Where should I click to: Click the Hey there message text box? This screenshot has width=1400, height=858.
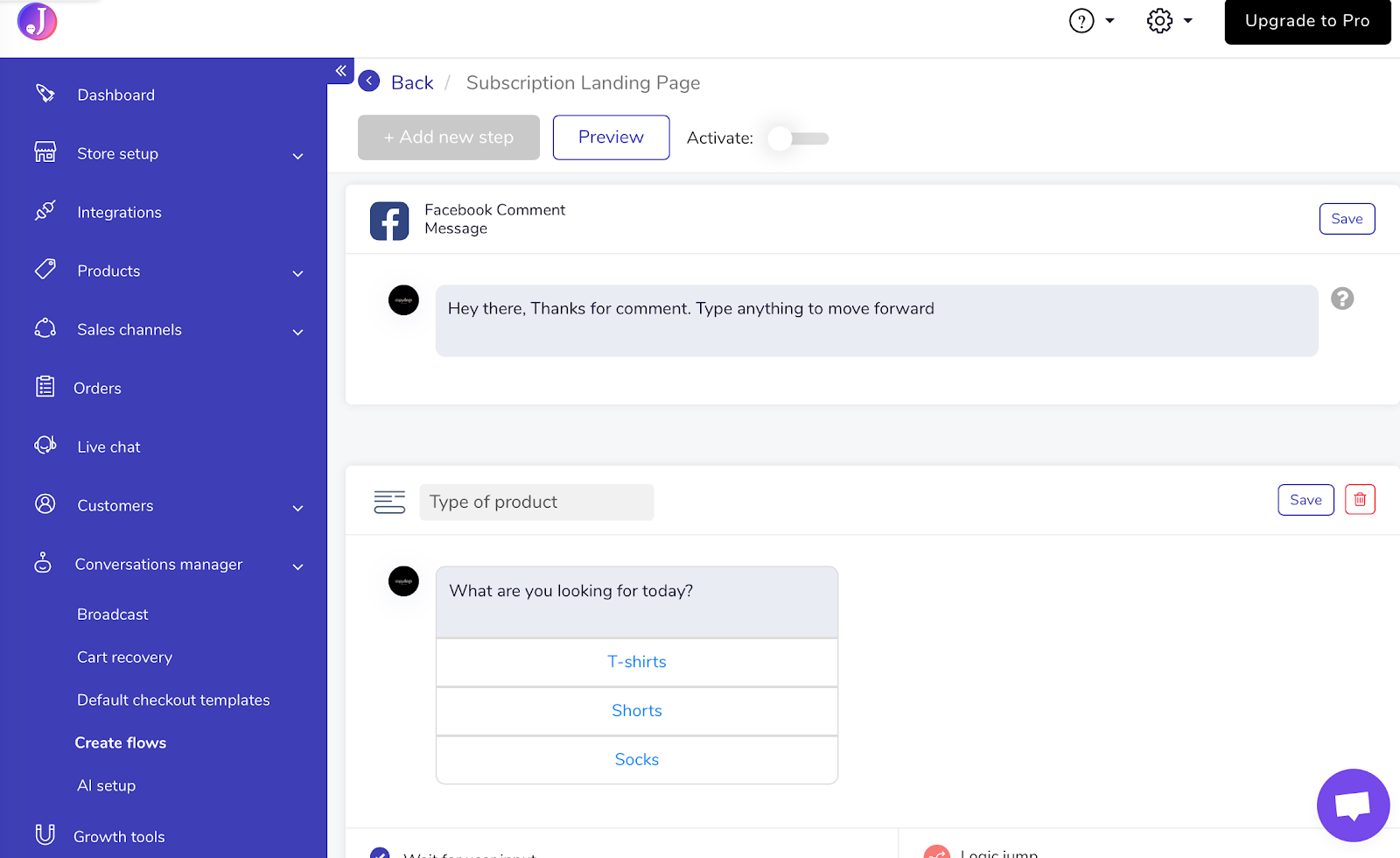click(x=877, y=320)
